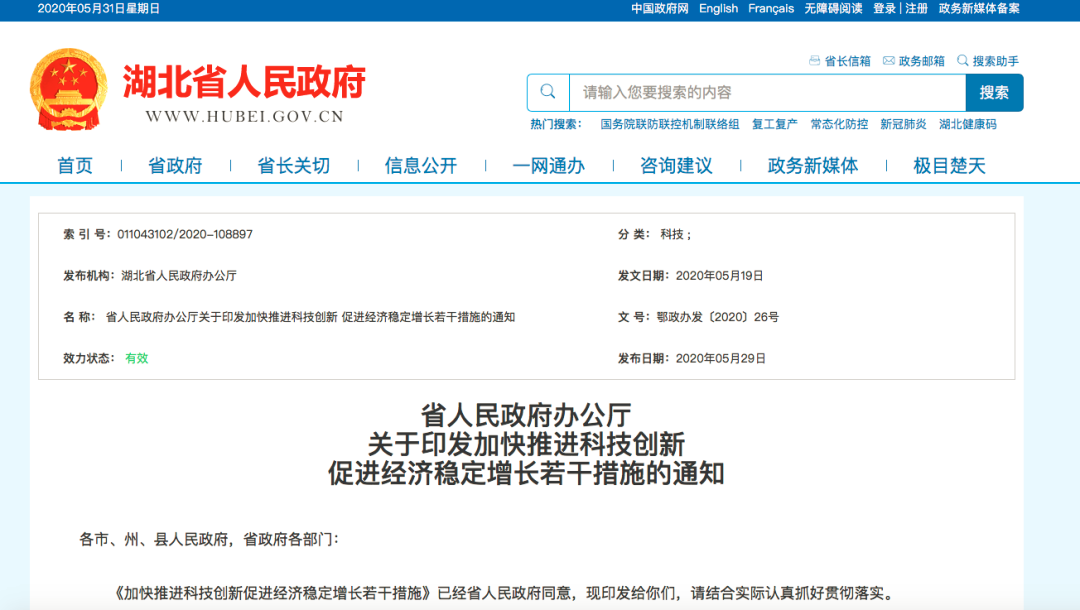1080x610 pixels.
Task: Select the 信息公开 navigation item
Action: 421,166
